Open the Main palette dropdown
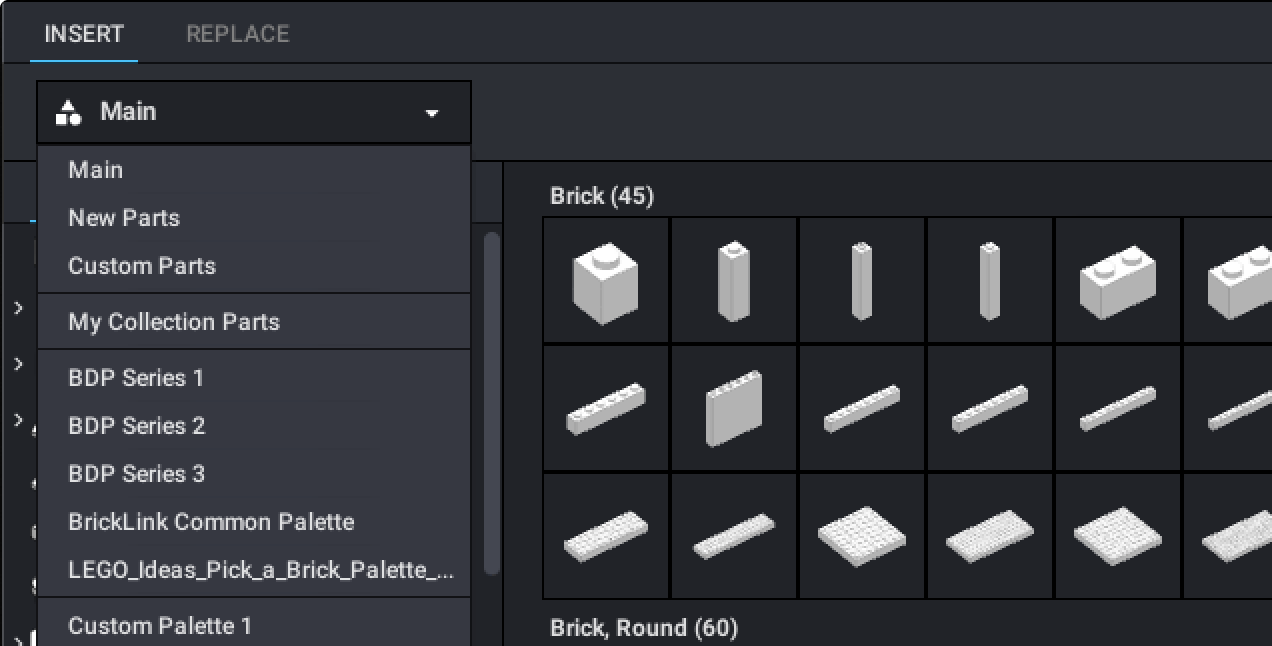 430,111
